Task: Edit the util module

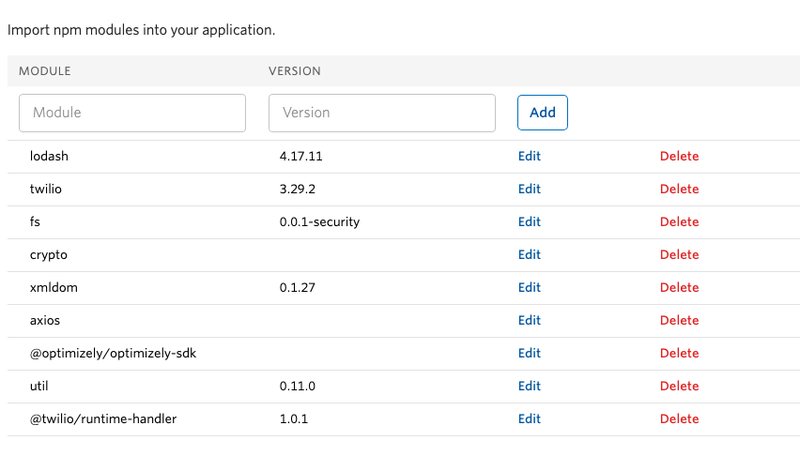Action: pos(529,386)
